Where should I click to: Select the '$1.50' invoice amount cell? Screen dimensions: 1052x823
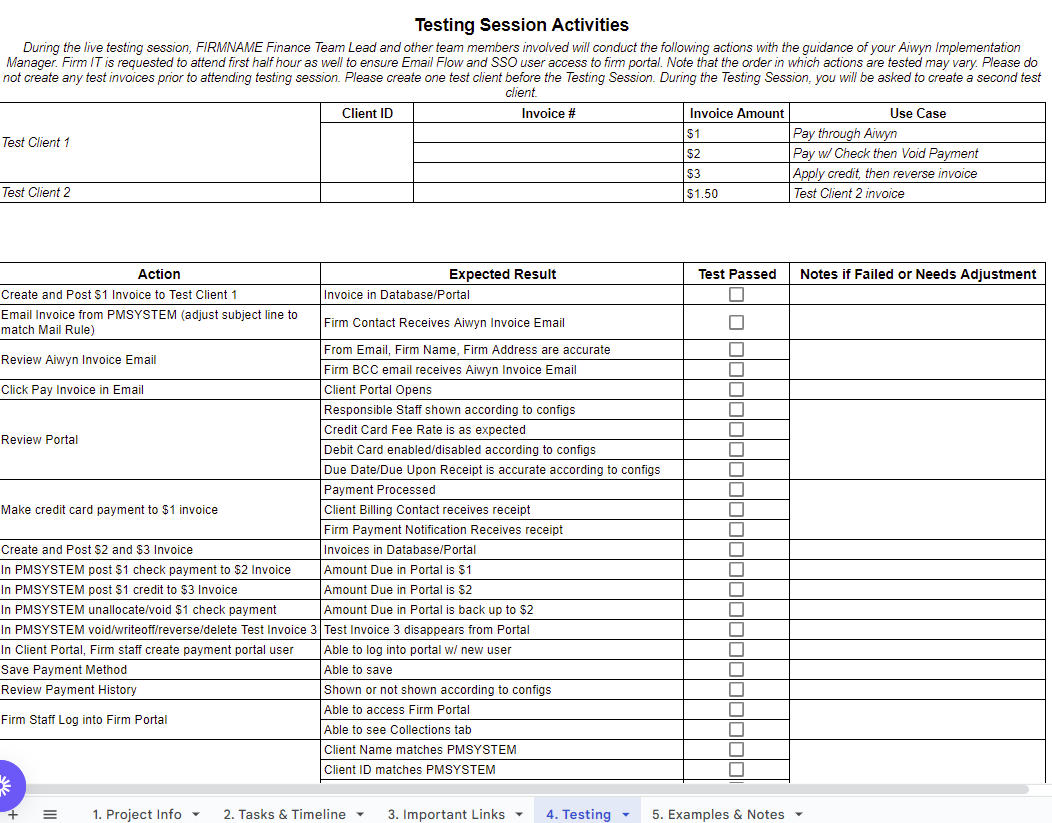(x=737, y=193)
